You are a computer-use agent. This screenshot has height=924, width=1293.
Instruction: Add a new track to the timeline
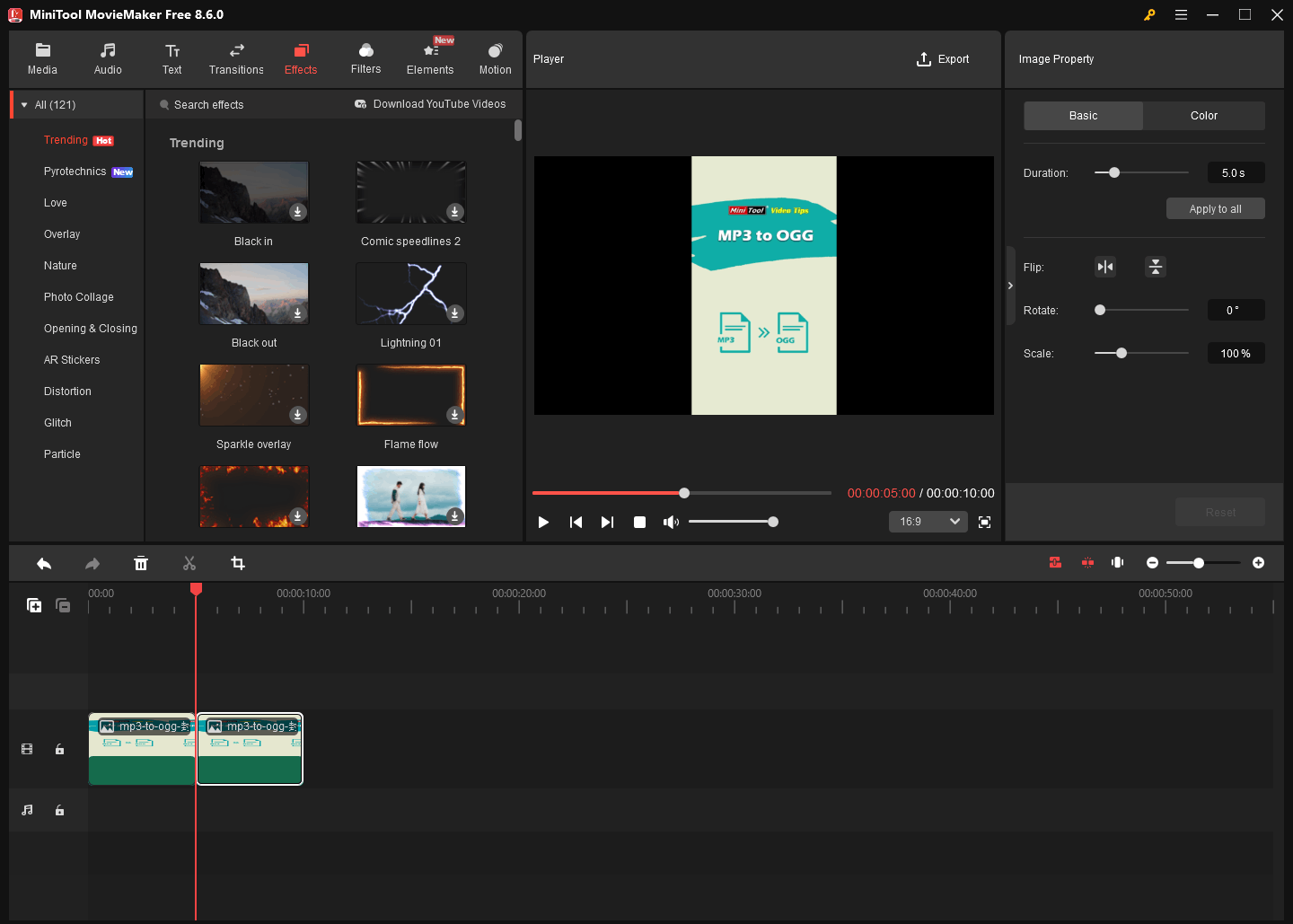point(34,605)
